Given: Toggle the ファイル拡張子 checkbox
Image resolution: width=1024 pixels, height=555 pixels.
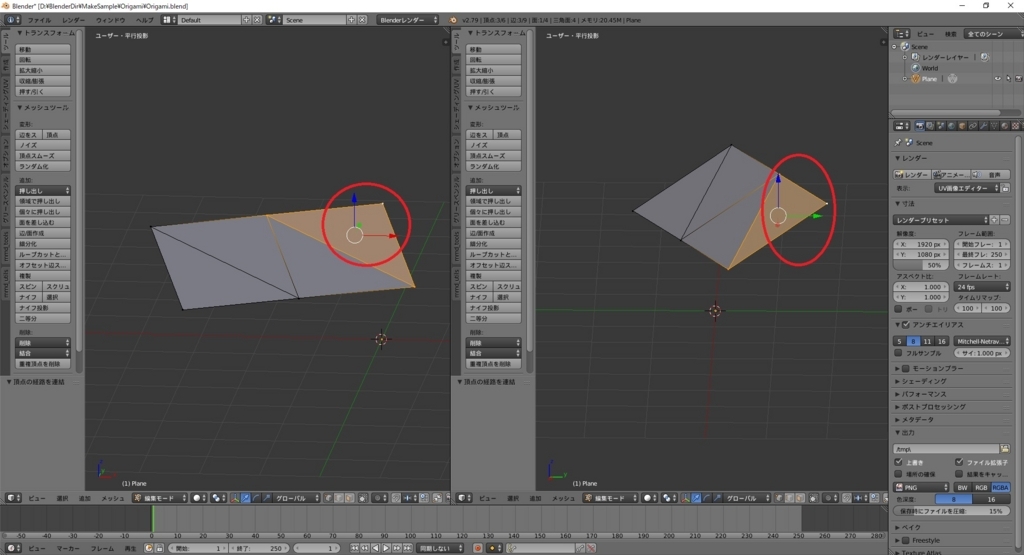Looking at the screenshot, I should tap(959, 462).
